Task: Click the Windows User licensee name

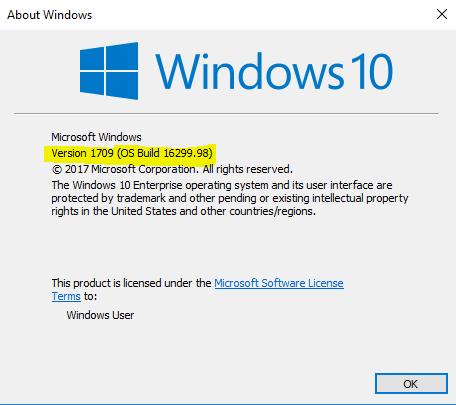Action: 100,315
